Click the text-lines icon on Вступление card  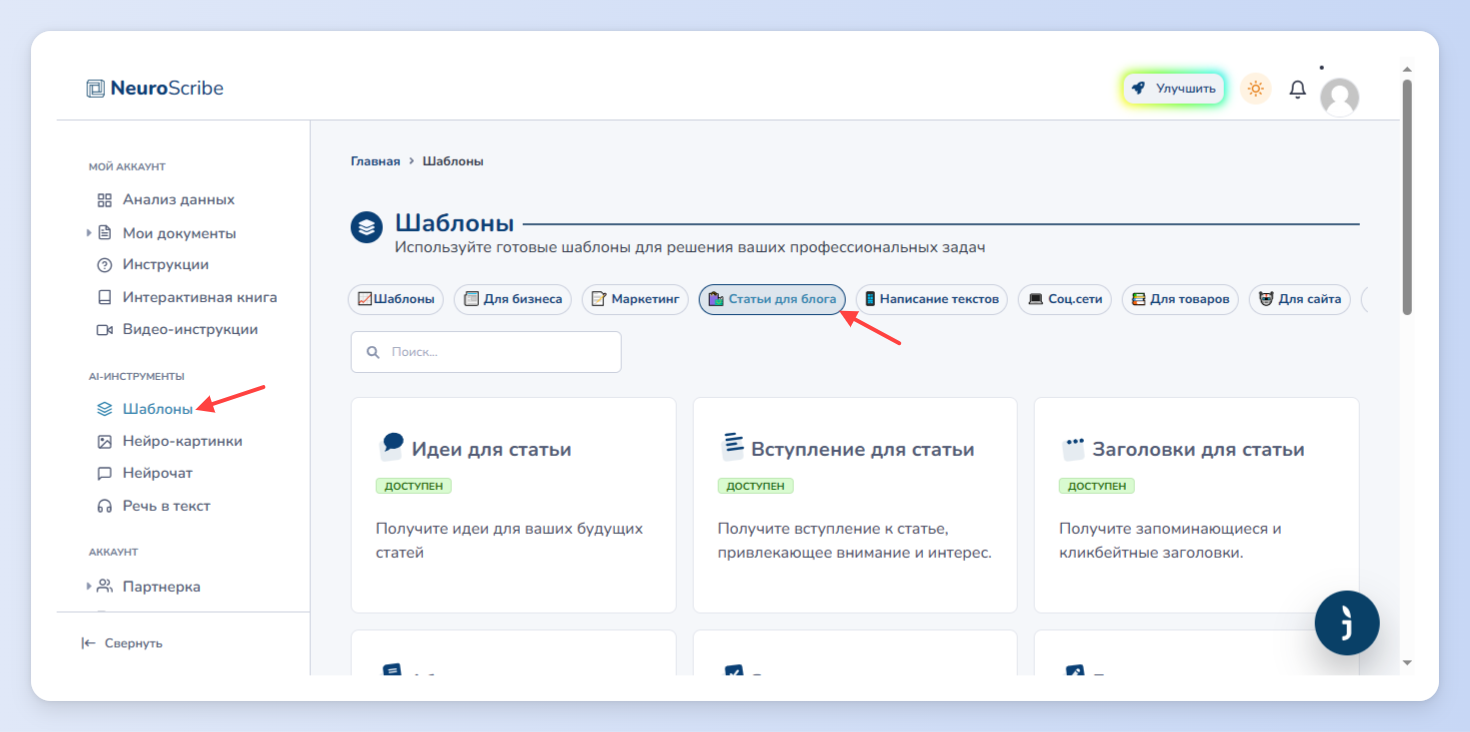coord(733,446)
